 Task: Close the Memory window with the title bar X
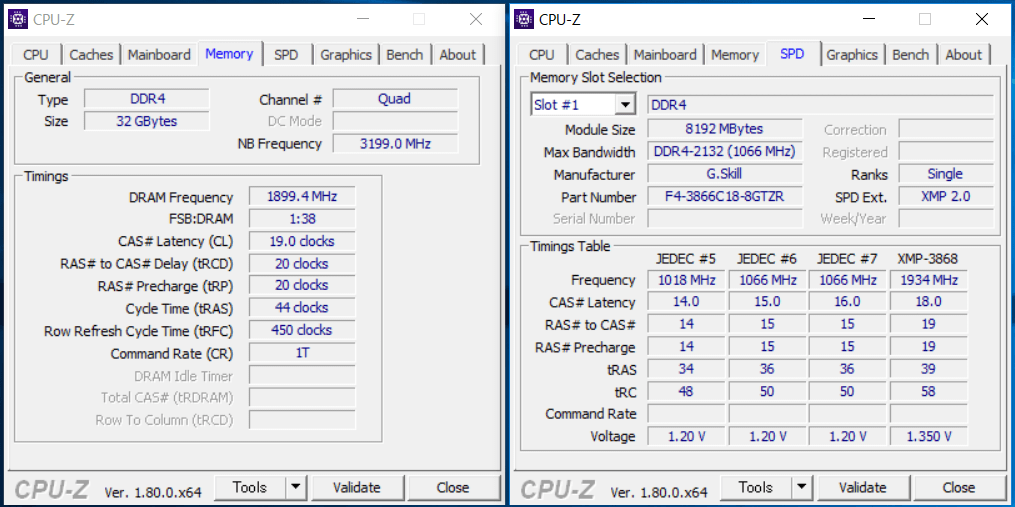click(x=476, y=19)
